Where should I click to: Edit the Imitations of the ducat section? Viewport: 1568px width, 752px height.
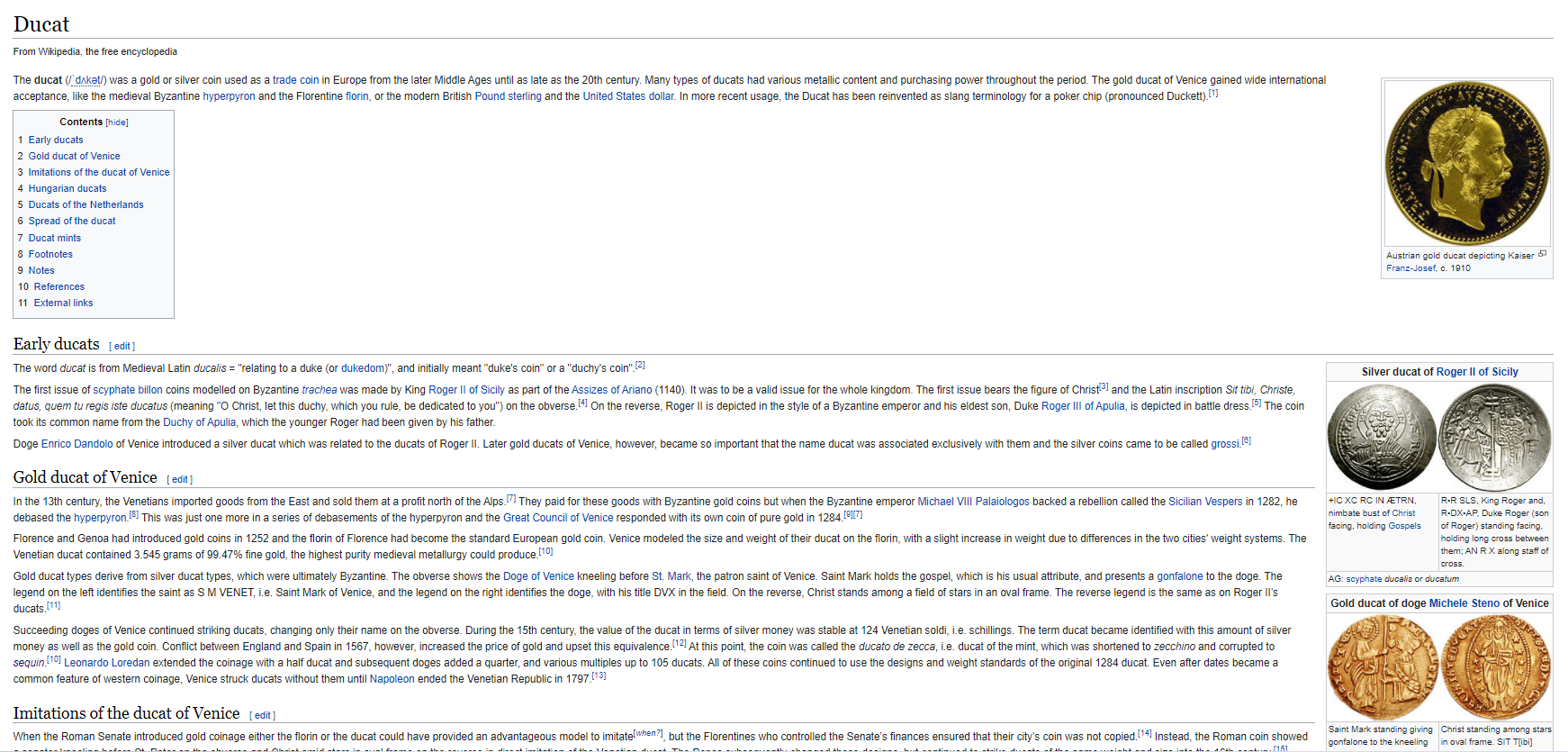point(262,715)
